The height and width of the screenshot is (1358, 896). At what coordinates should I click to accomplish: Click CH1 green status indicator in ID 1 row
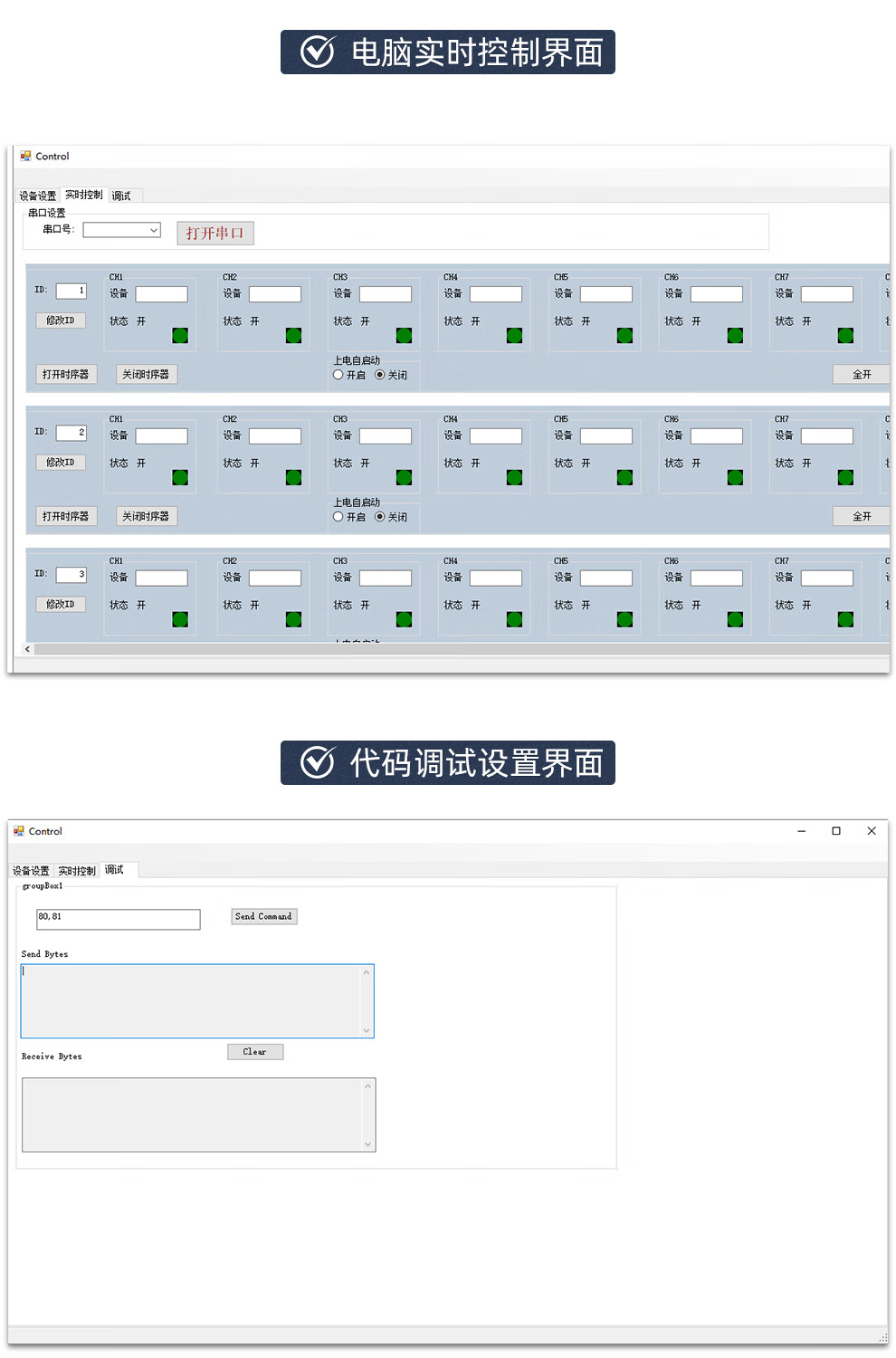[180, 336]
